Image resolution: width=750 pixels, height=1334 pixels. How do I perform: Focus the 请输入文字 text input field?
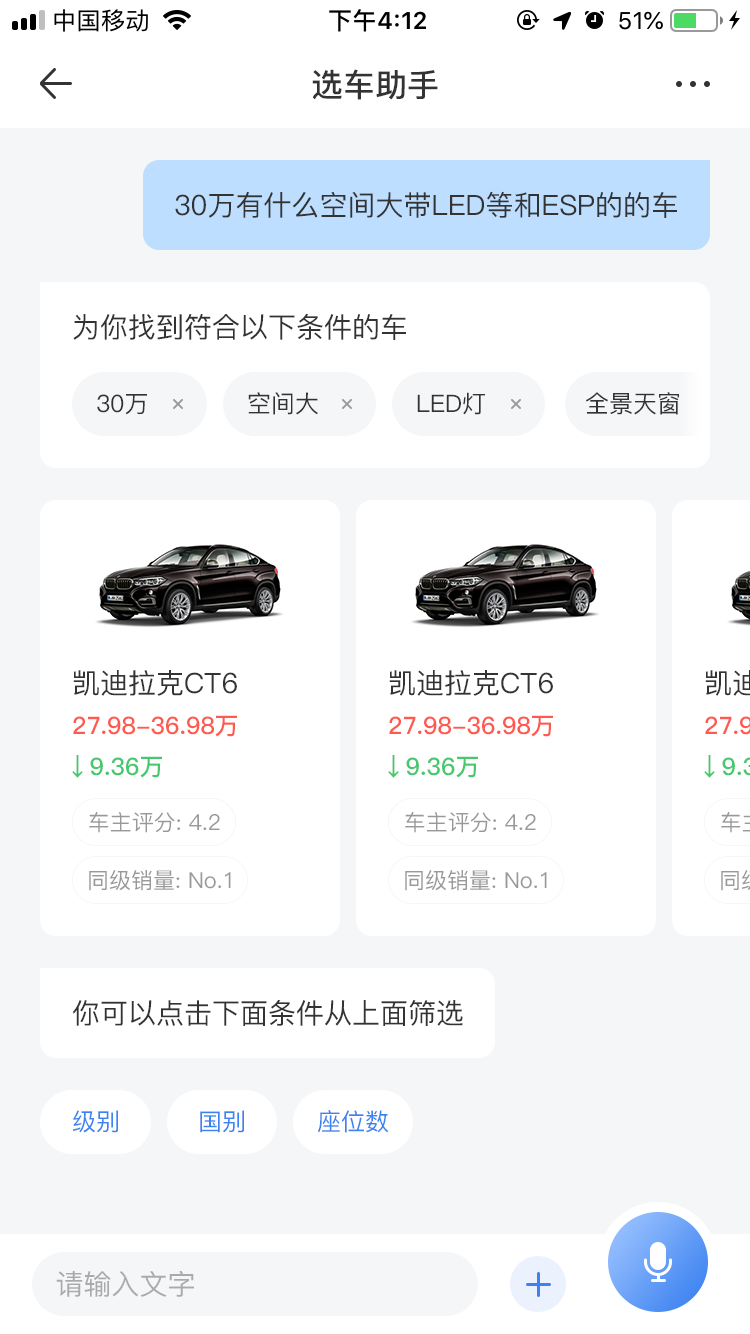click(255, 1284)
